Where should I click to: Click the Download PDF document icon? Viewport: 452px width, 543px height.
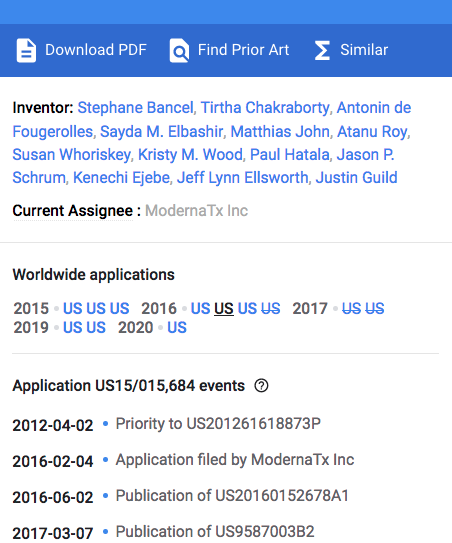(x=26, y=51)
